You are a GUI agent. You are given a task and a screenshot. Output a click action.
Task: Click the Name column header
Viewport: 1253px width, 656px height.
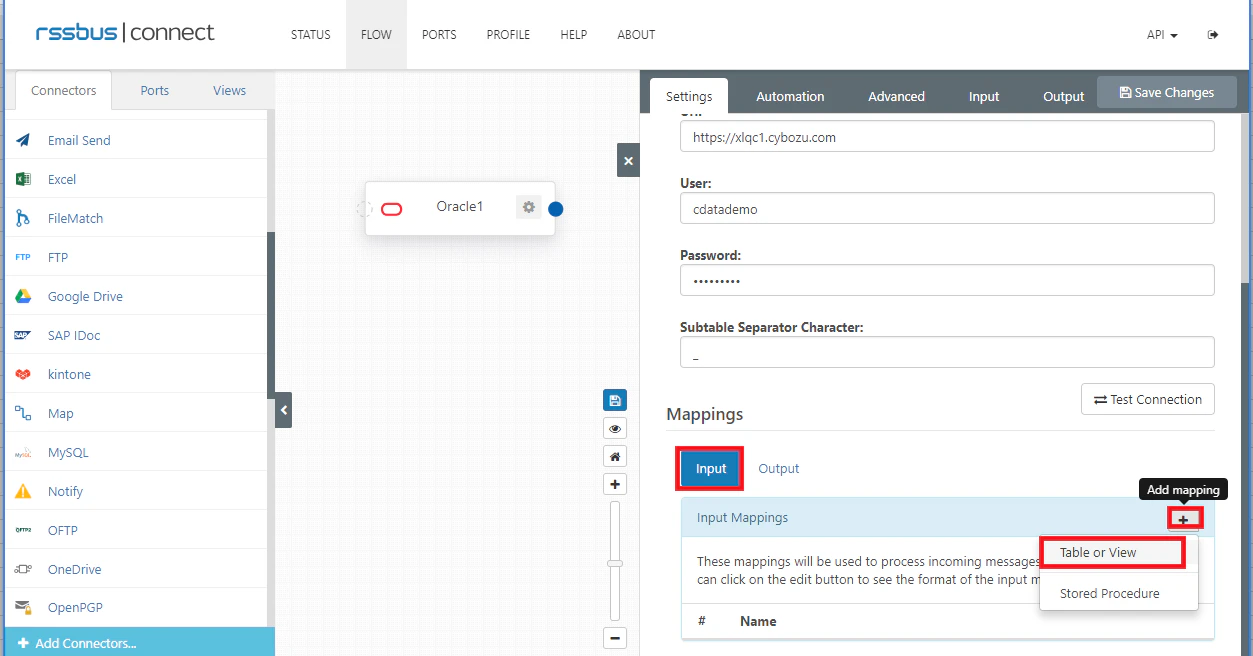758,621
